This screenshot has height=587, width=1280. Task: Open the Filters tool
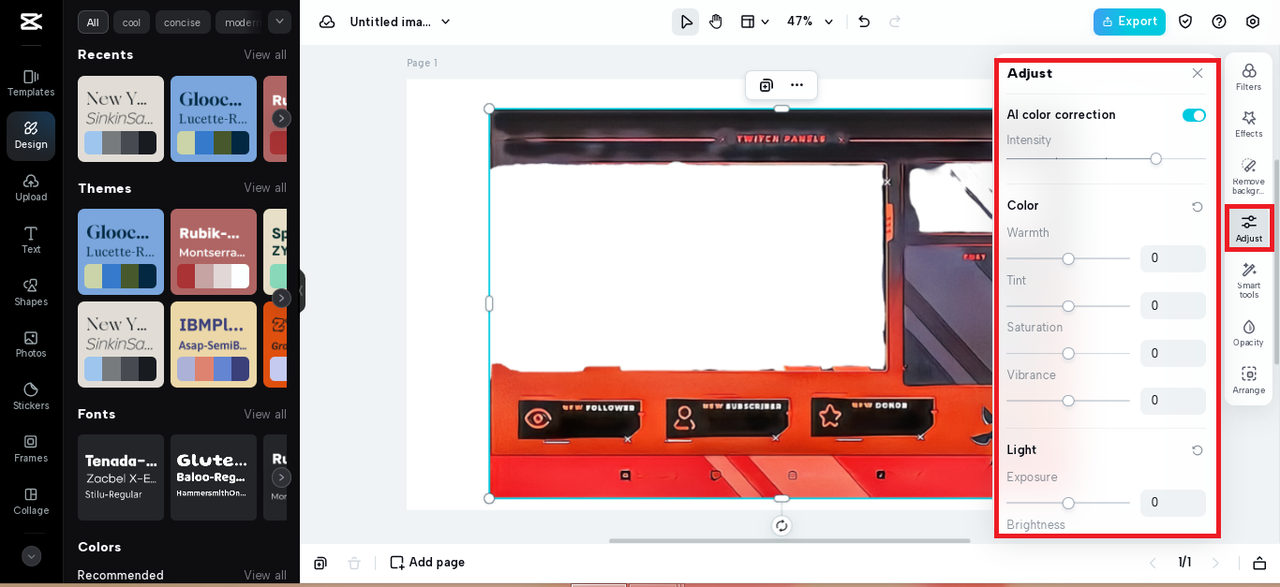coord(1249,77)
